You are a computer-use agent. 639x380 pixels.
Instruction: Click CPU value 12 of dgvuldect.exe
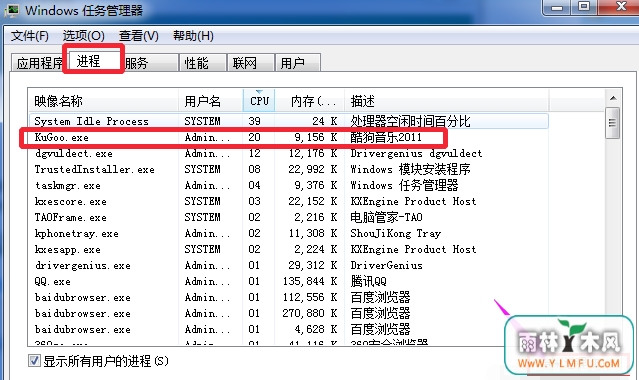(254, 153)
